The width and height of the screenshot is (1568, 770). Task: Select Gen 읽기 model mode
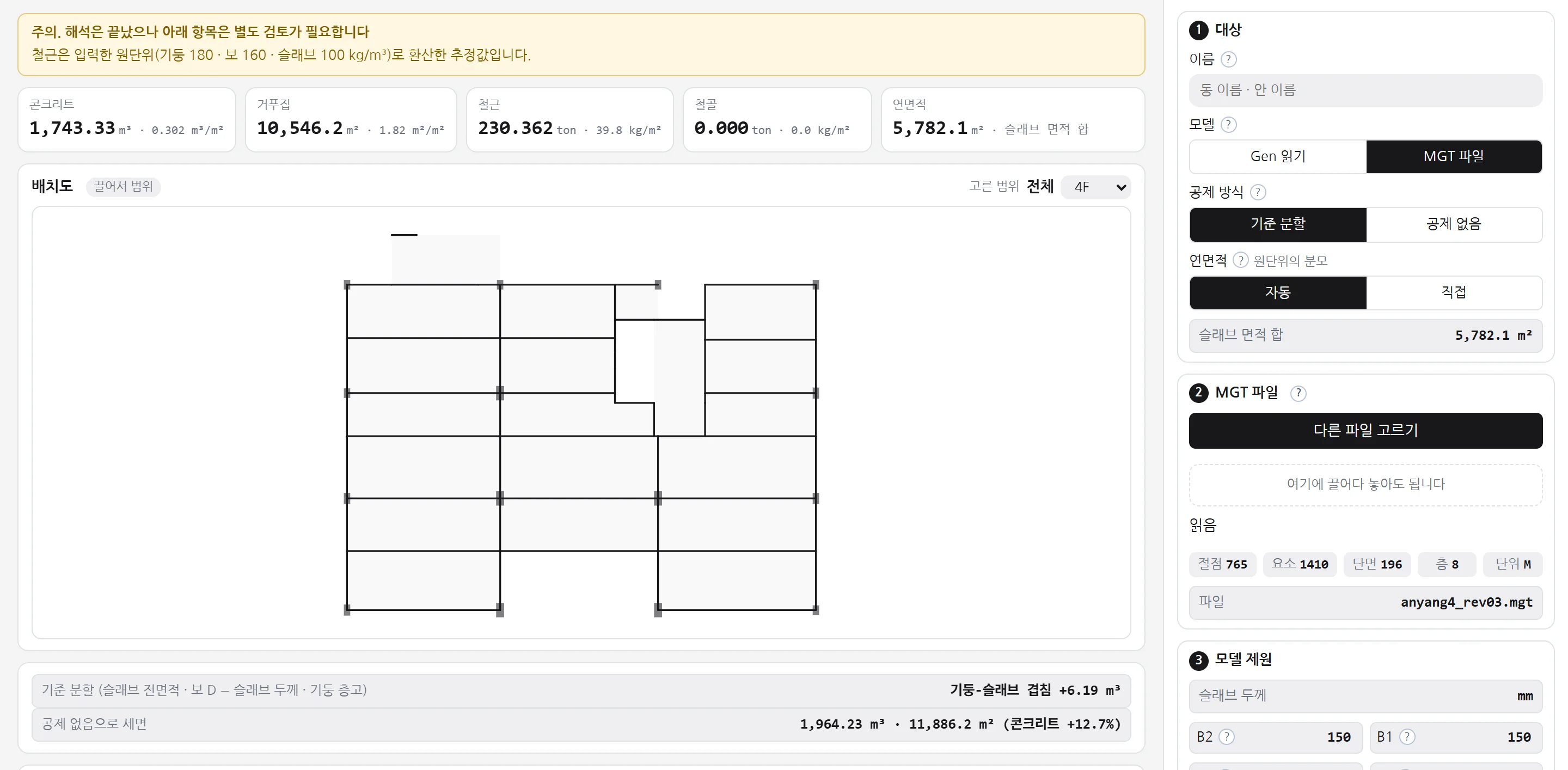(1278, 156)
